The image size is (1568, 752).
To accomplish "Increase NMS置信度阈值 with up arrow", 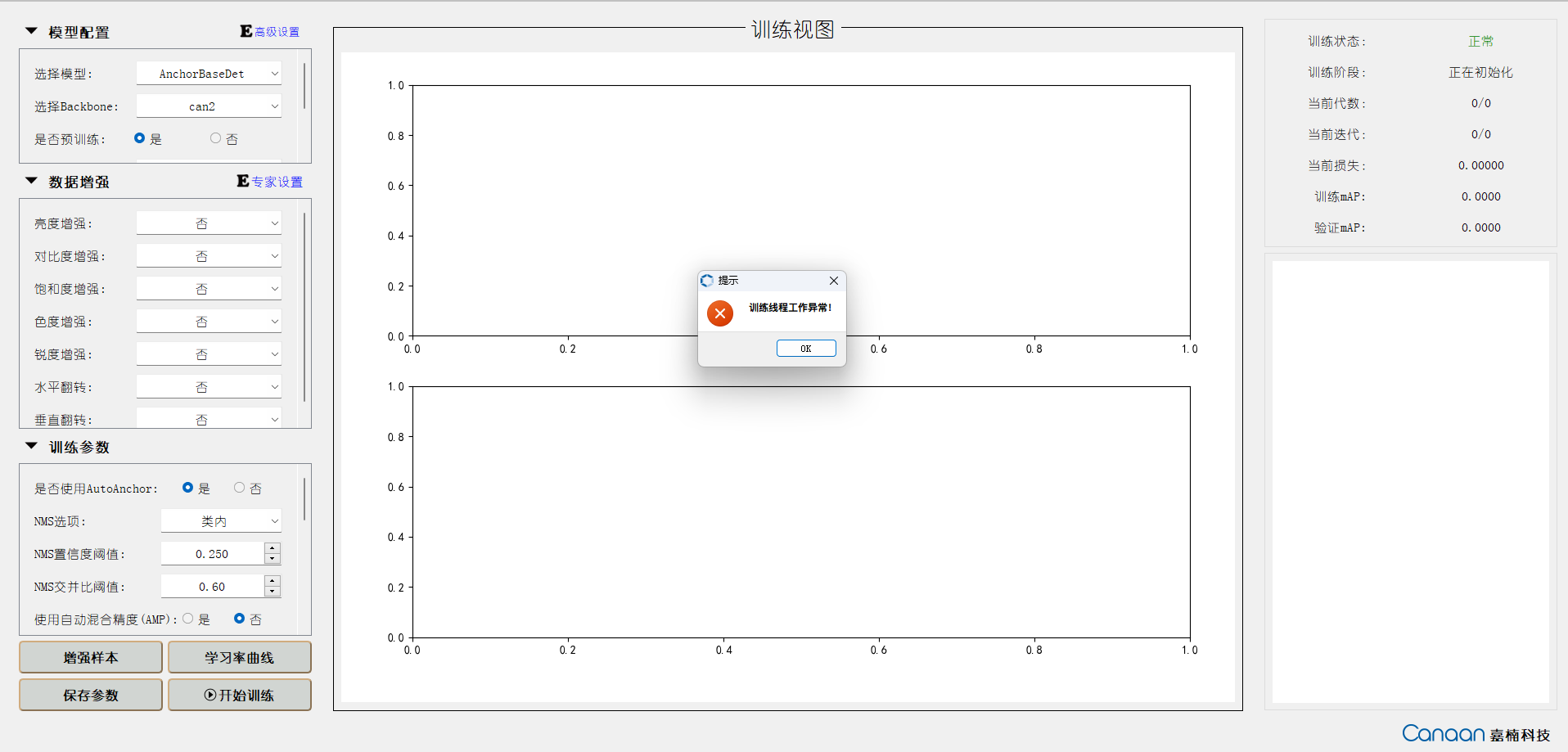I will 273,548.
